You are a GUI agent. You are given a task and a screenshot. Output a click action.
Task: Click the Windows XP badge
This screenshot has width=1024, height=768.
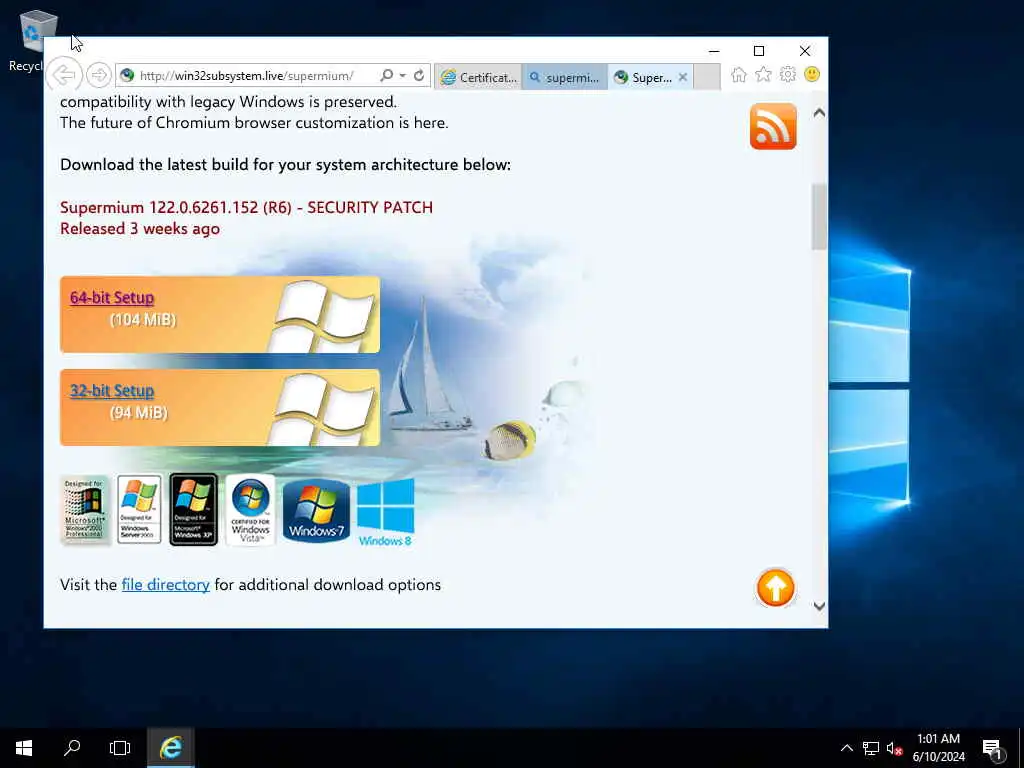[193, 509]
